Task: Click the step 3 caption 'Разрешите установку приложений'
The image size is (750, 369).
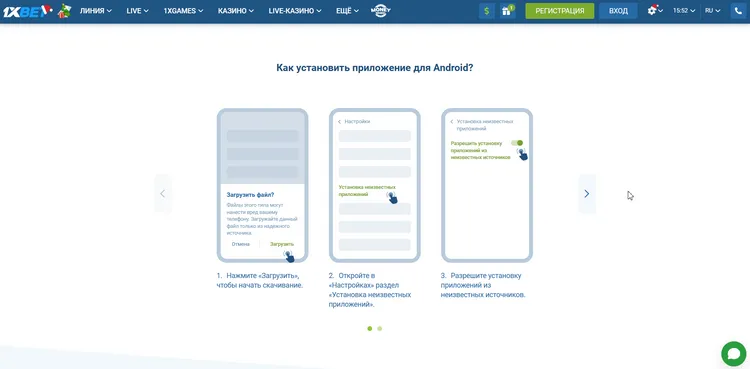Action: click(481, 280)
